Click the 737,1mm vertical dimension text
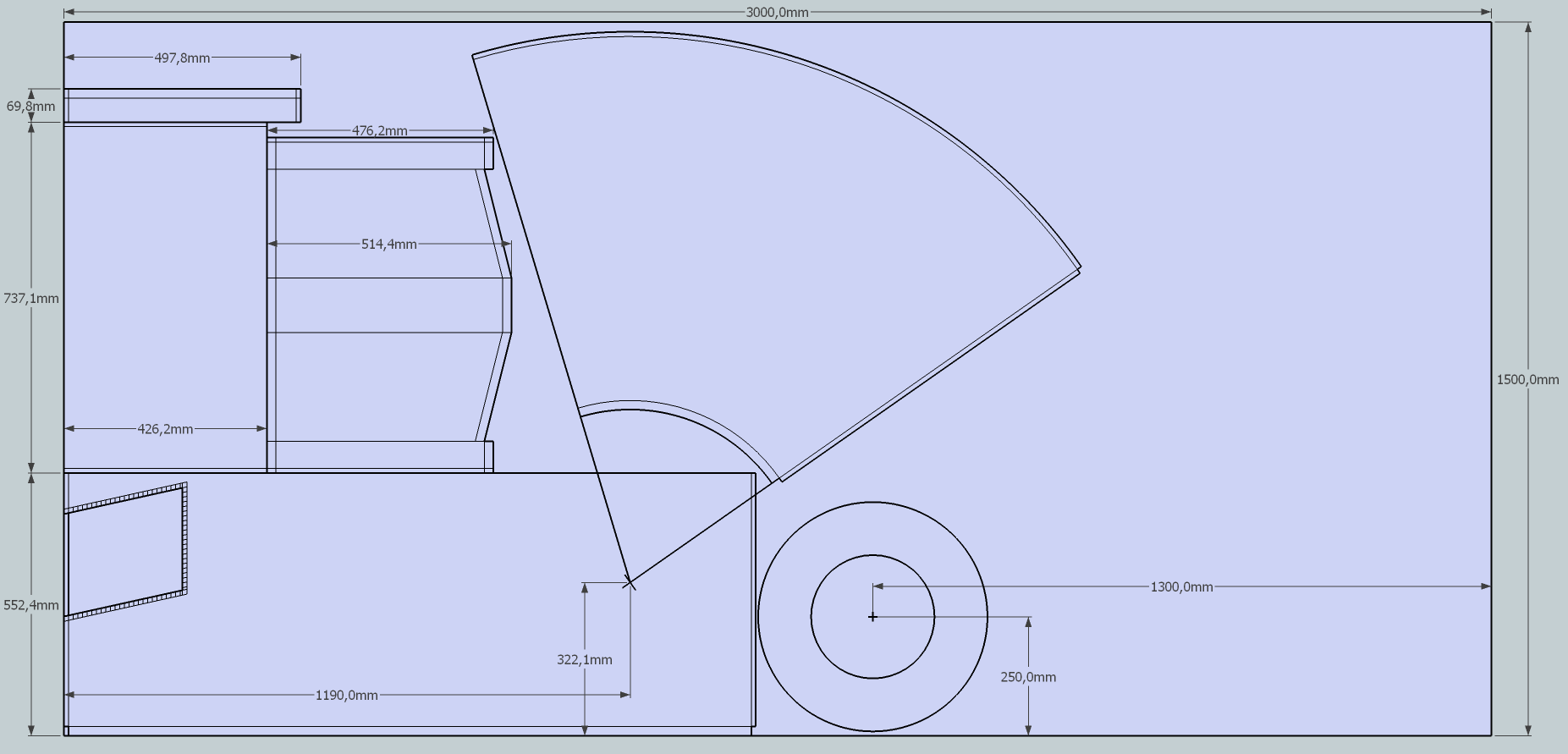The width and height of the screenshot is (1568, 754). (31, 298)
